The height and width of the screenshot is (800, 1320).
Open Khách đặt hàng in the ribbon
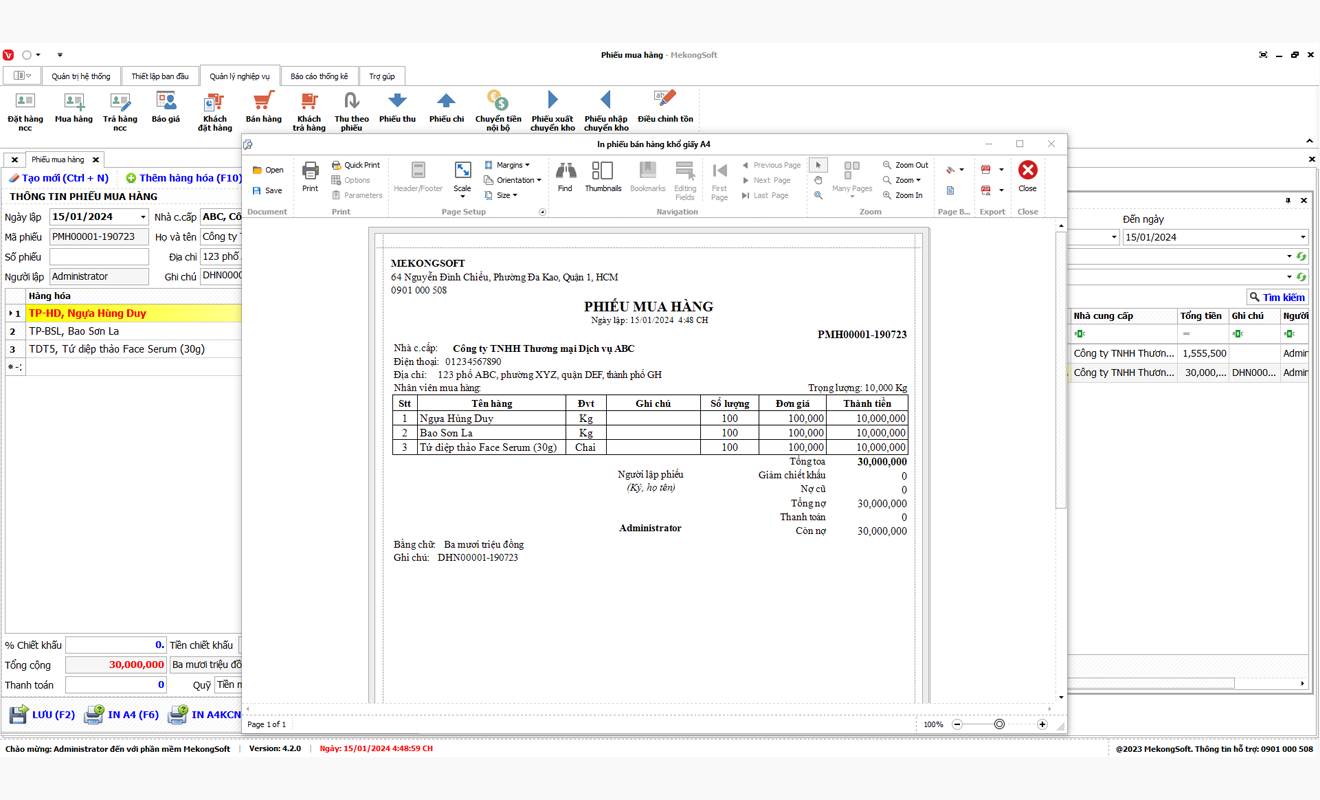point(214,110)
